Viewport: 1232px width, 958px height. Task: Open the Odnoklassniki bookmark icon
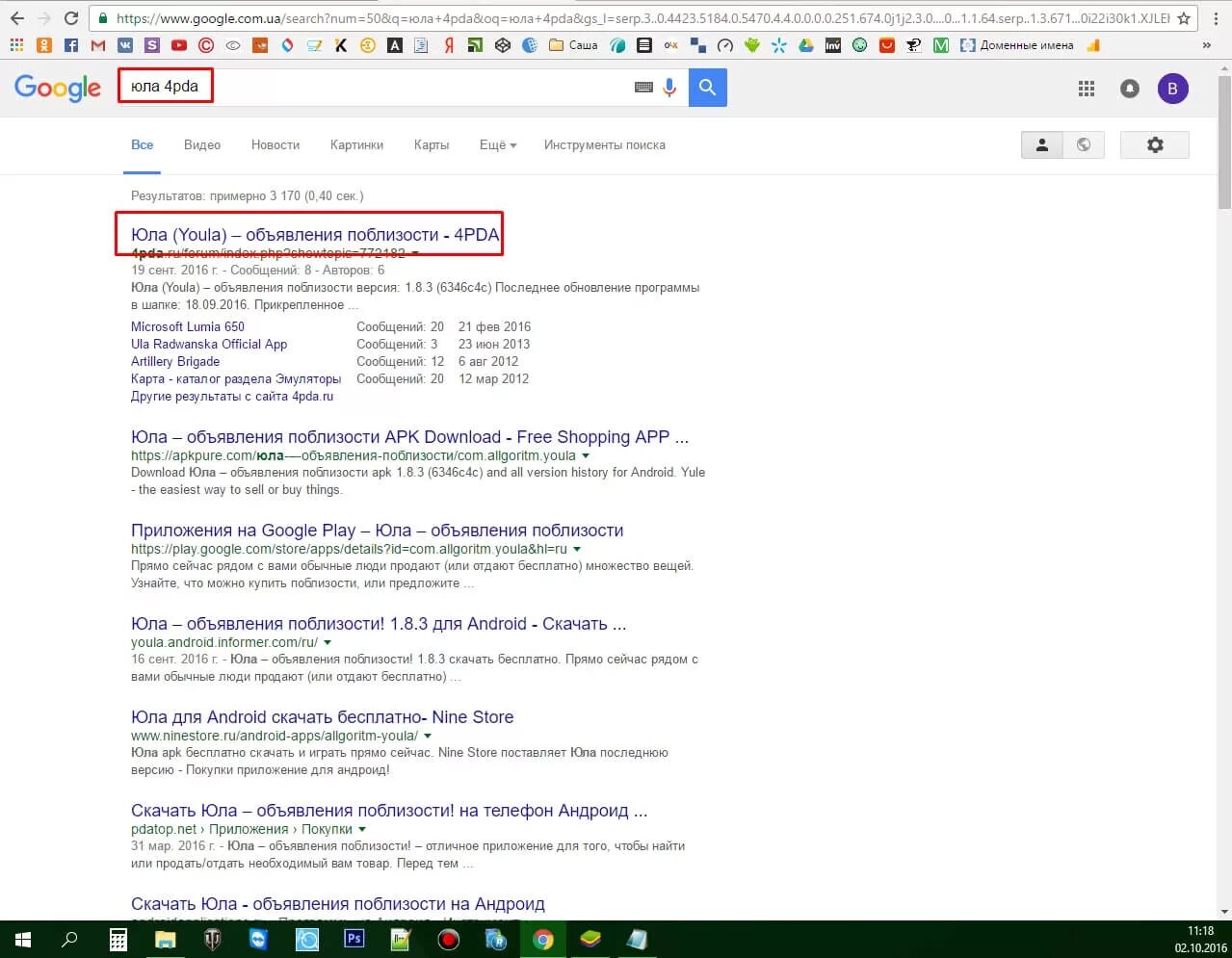pos(44,45)
